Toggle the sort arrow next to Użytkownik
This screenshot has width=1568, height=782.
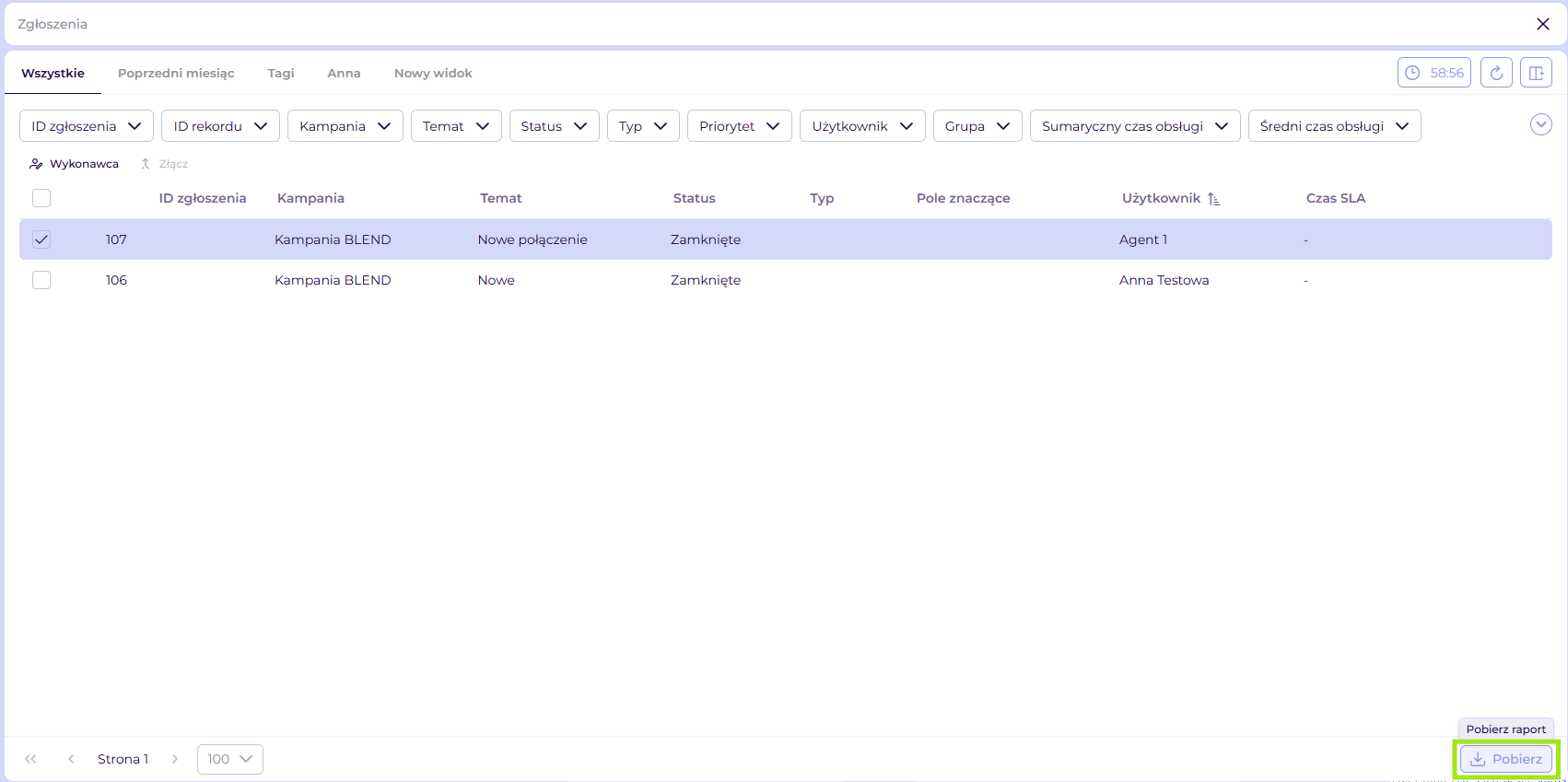[1214, 199]
